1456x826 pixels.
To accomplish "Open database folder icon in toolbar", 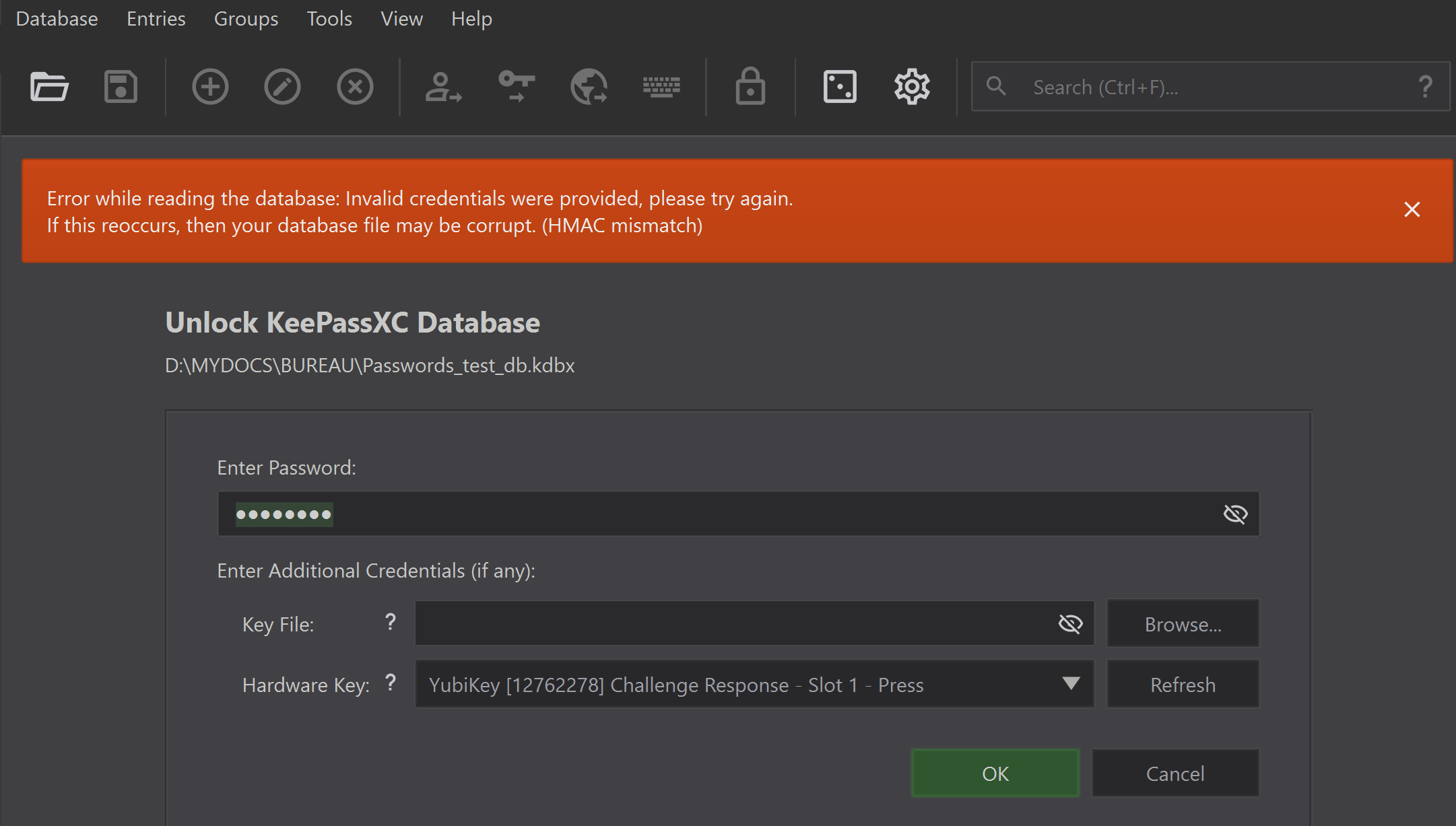I will coord(49,87).
